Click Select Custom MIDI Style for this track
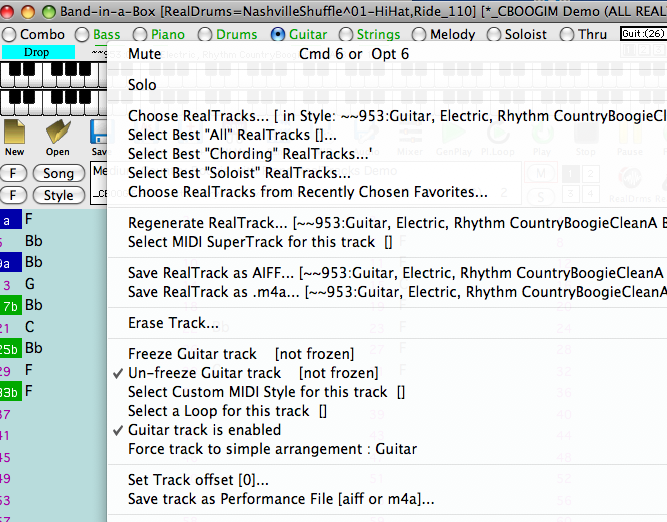Screen dimensions: 667x522 [387, 392]
